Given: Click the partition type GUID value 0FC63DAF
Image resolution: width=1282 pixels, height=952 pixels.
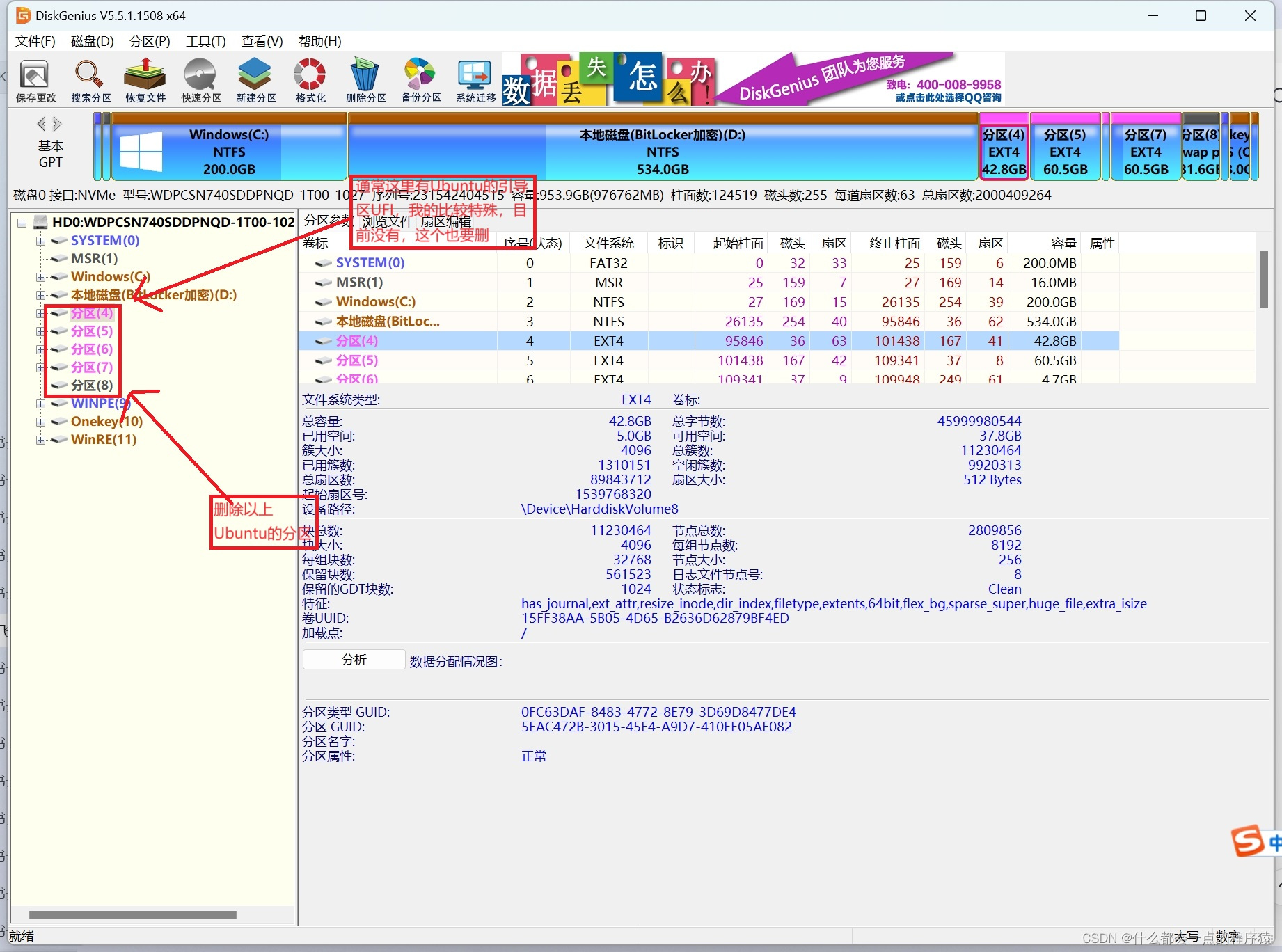Looking at the screenshot, I should pyautogui.click(x=658, y=713).
